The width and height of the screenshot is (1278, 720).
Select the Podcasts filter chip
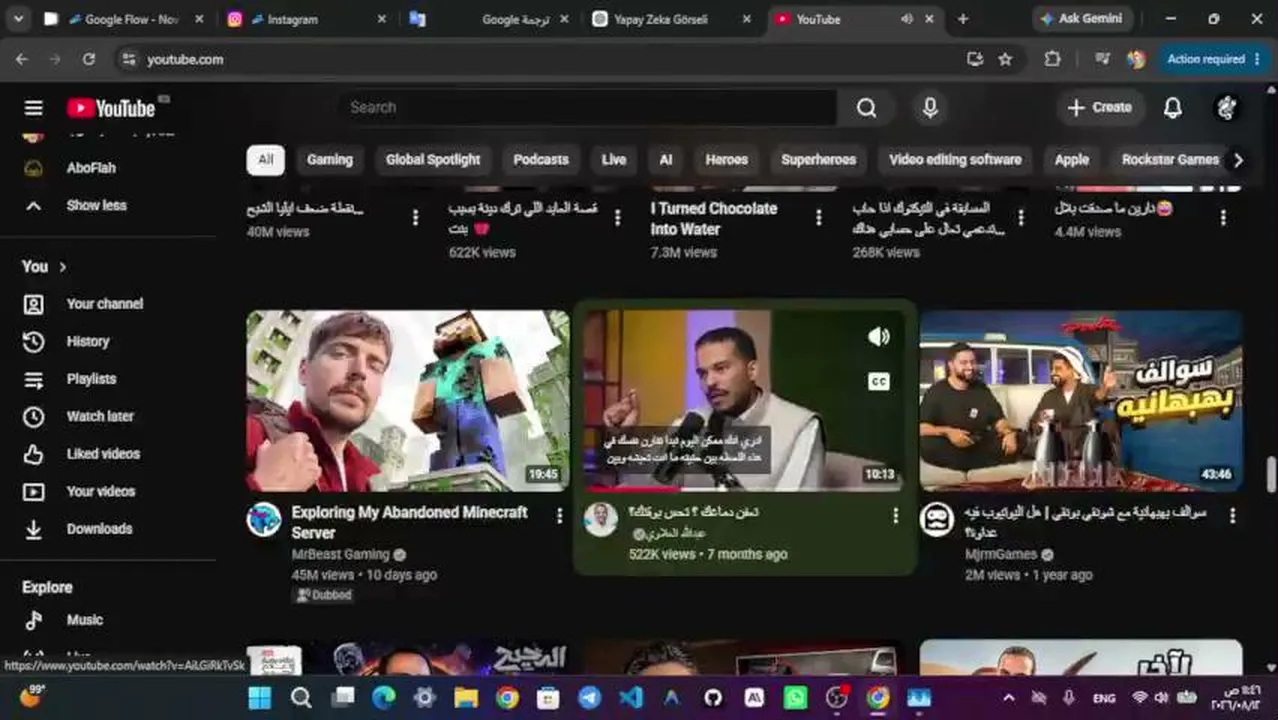coord(541,160)
